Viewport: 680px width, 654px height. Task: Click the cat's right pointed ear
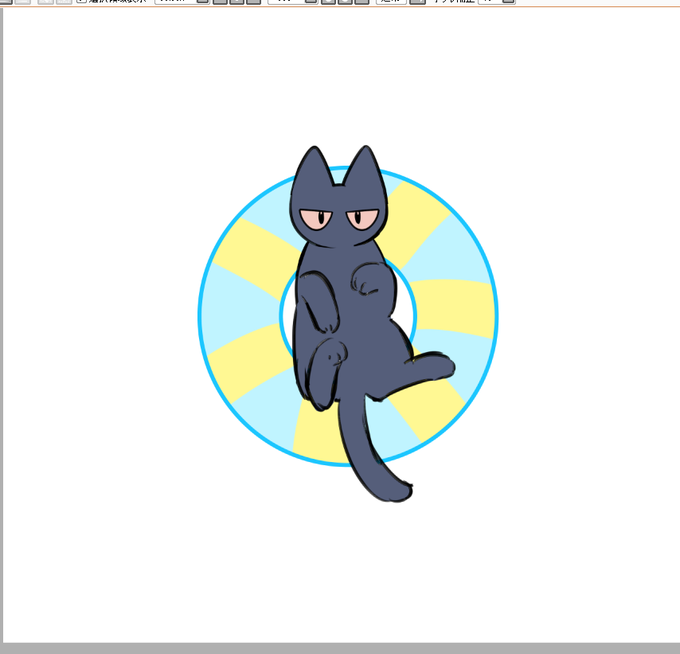tap(364, 167)
